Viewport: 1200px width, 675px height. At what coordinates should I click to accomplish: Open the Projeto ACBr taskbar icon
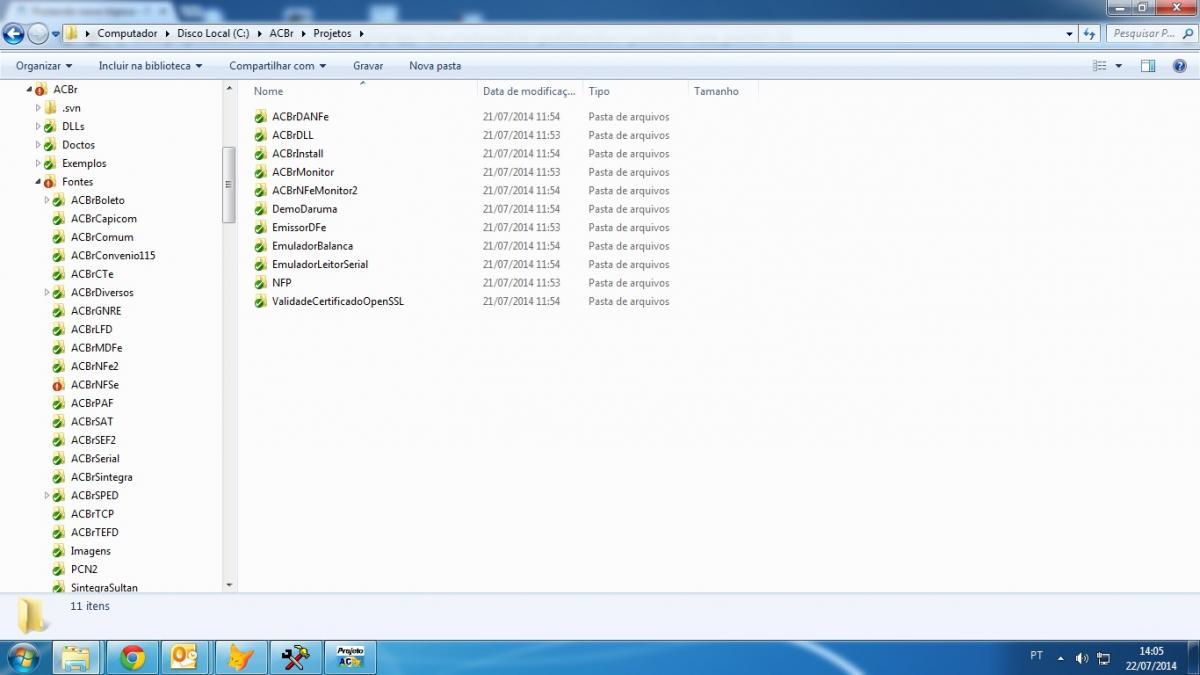pos(349,657)
